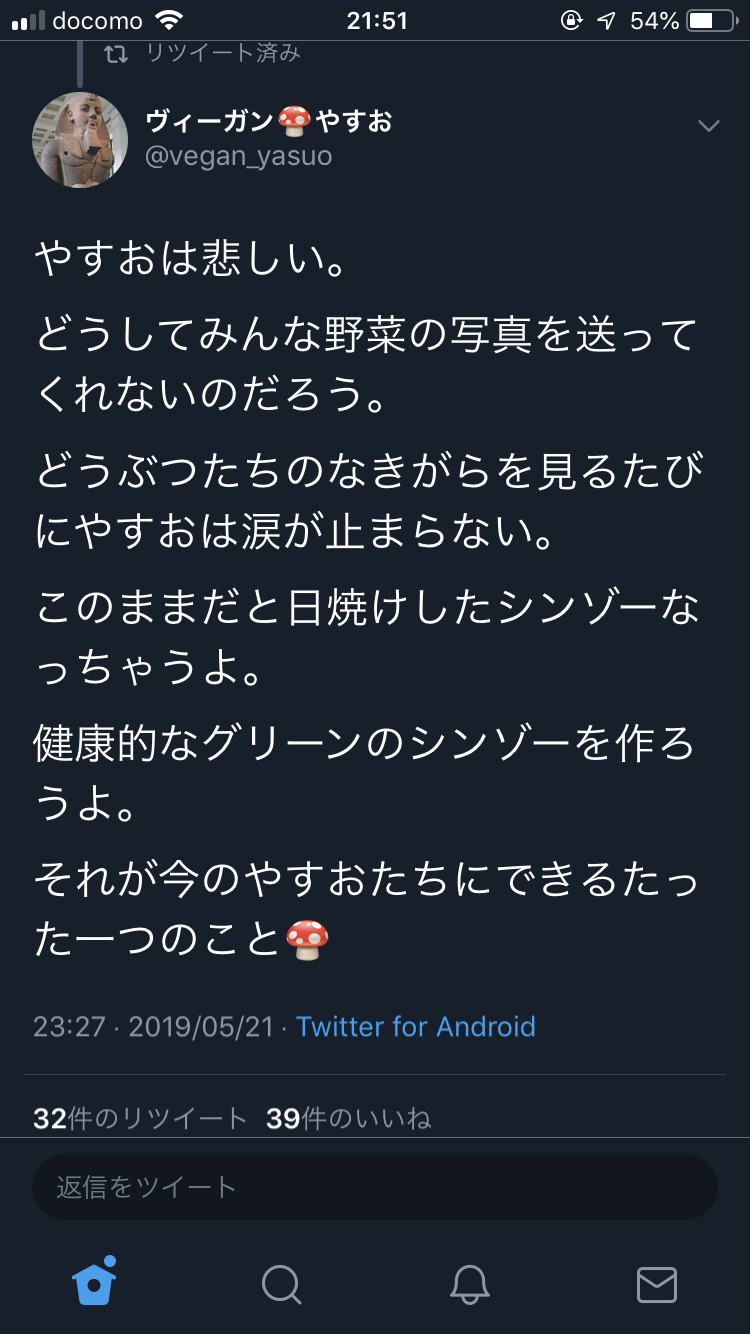The height and width of the screenshot is (1334, 750).
Task: Tap the Wi-Fi icon in status bar
Action: [170, 20]
